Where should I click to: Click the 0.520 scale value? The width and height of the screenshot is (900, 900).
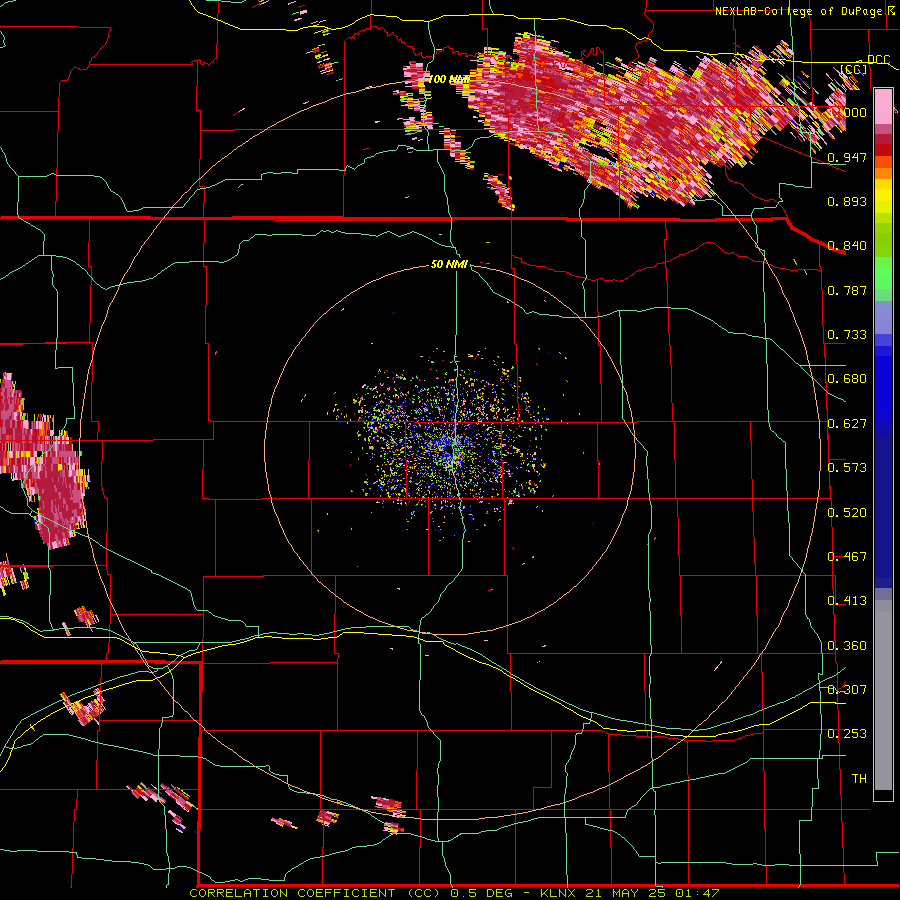(x=847, y=512)
